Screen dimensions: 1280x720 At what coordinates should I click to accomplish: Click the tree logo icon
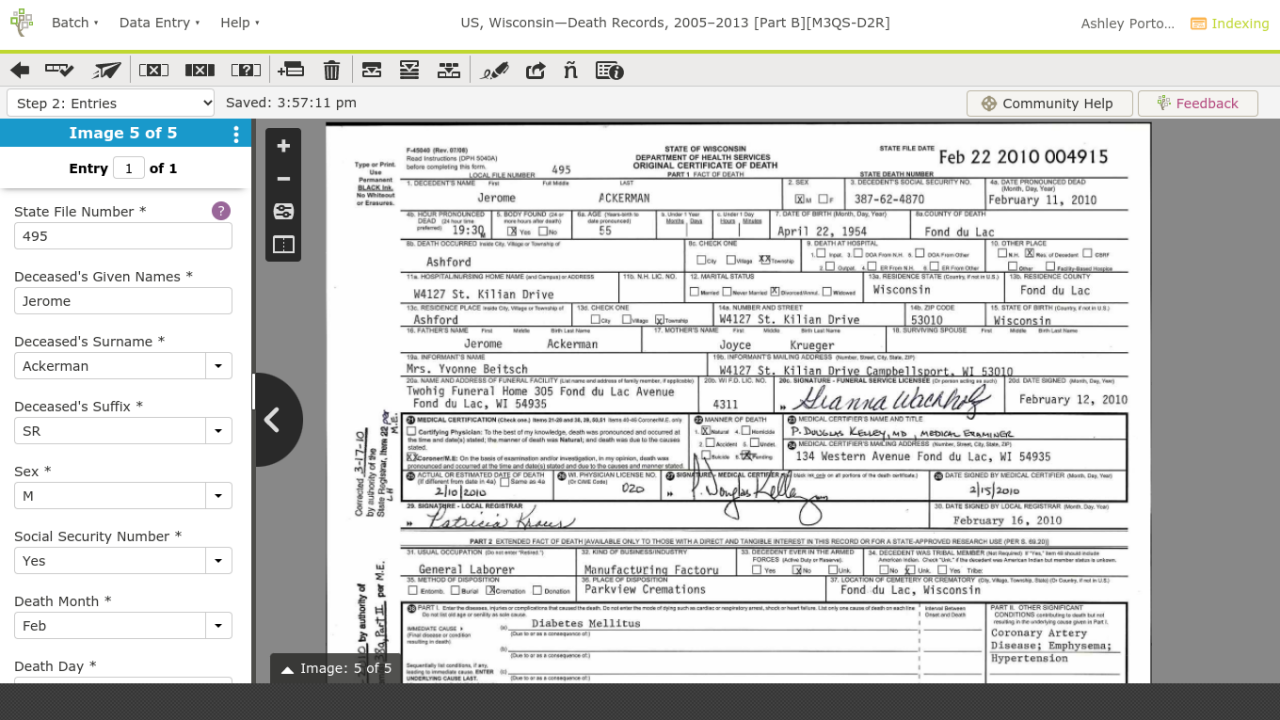pyautogui.click(x=21, y=23)
